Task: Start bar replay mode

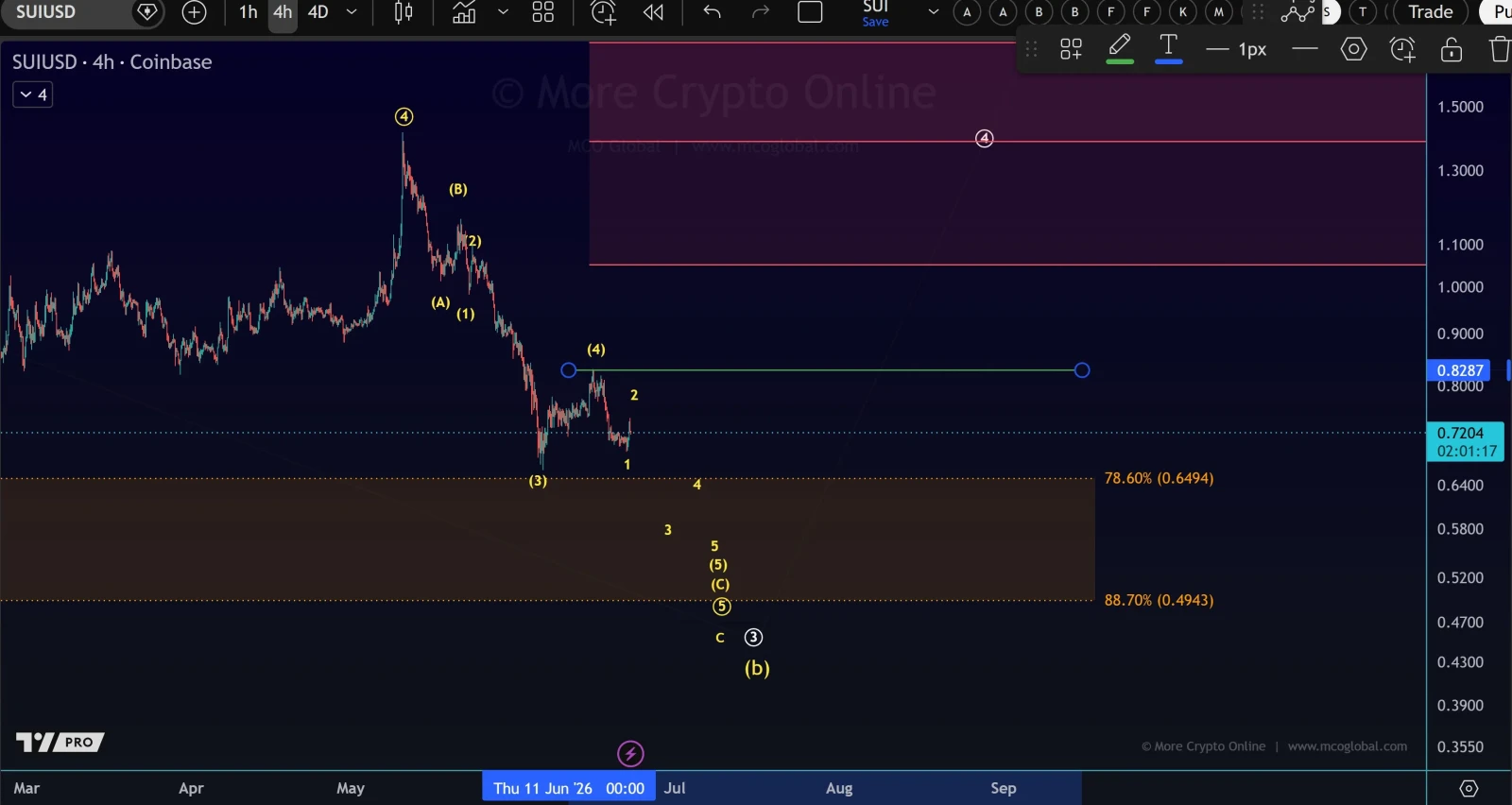Action: [x=653, y=12]
